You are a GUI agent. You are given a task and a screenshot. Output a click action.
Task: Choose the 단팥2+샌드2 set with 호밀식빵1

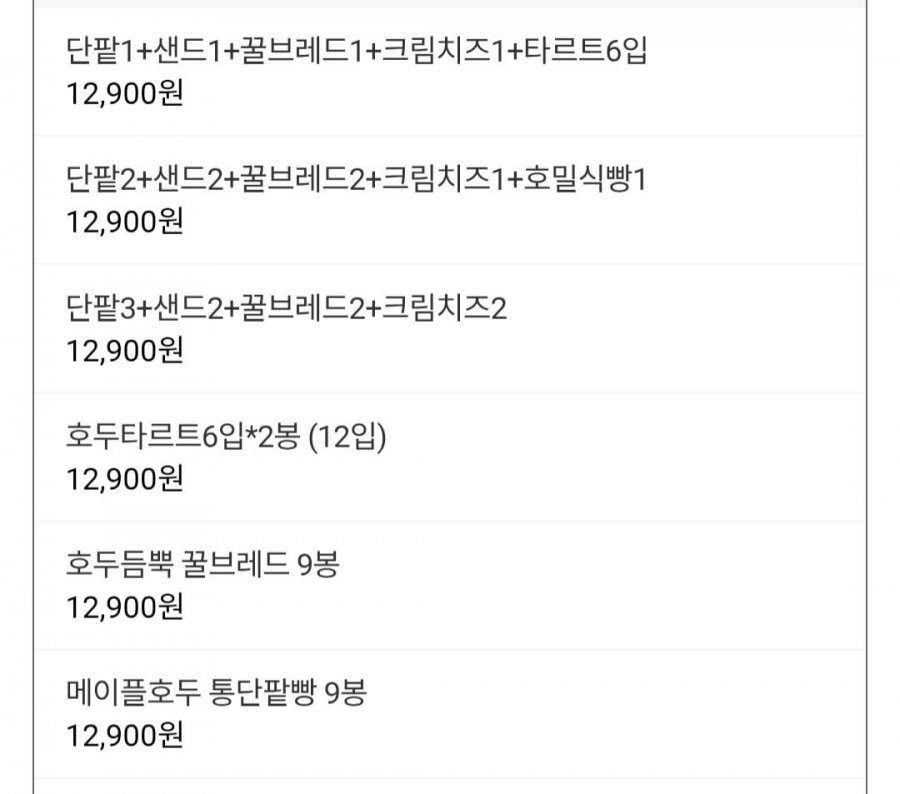click(x=358, y=180)
